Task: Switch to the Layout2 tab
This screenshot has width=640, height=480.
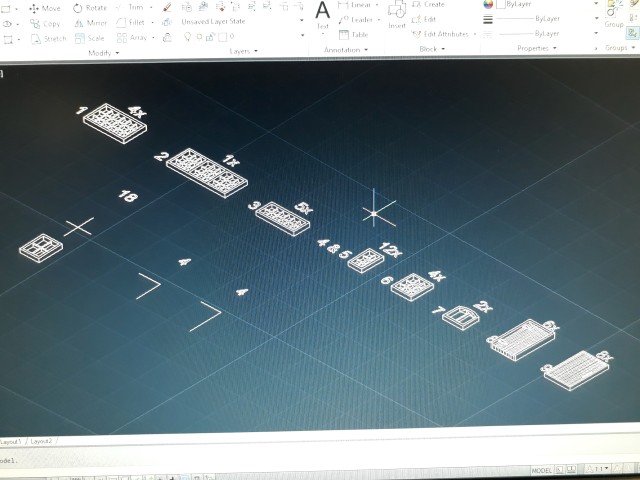Action: click(41, 441)
